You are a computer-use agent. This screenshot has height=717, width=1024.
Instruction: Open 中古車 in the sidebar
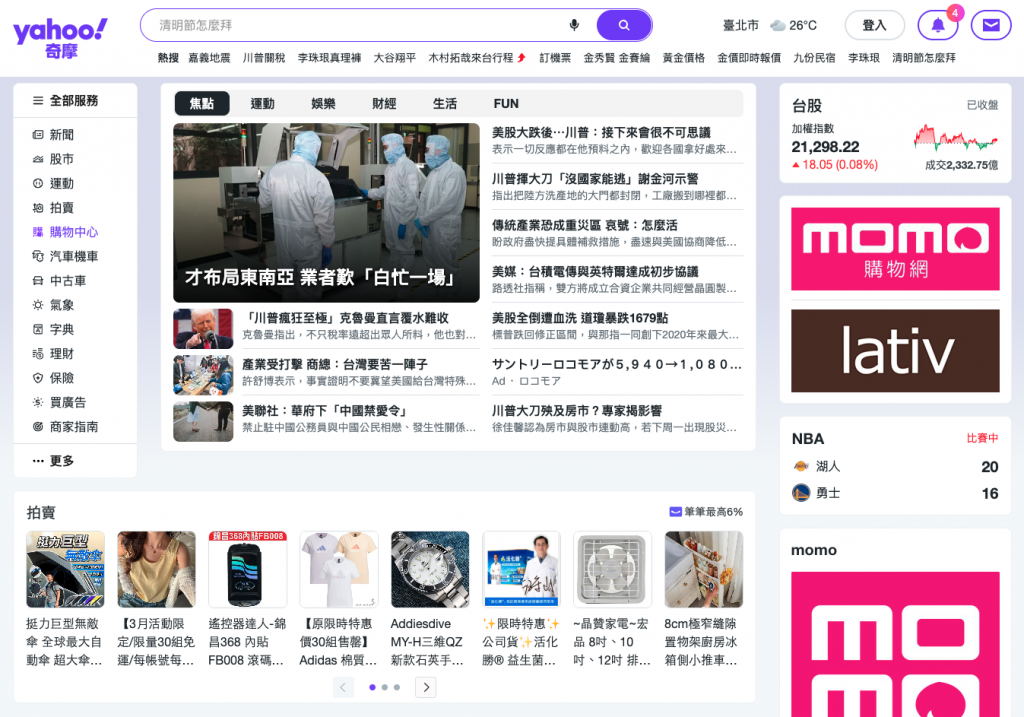coord(59,281)
